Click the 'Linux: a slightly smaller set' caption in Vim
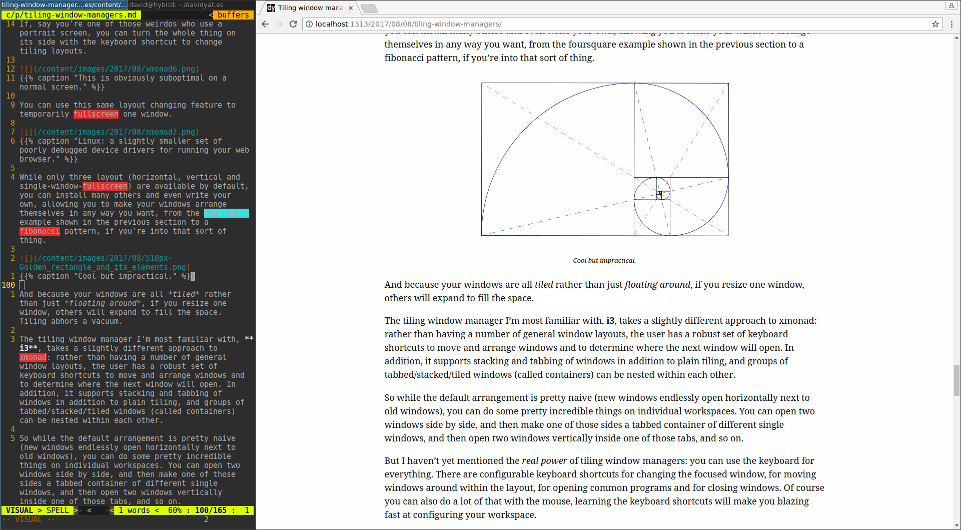The width and height of the screenshot is (961, 530). point(134,150)
